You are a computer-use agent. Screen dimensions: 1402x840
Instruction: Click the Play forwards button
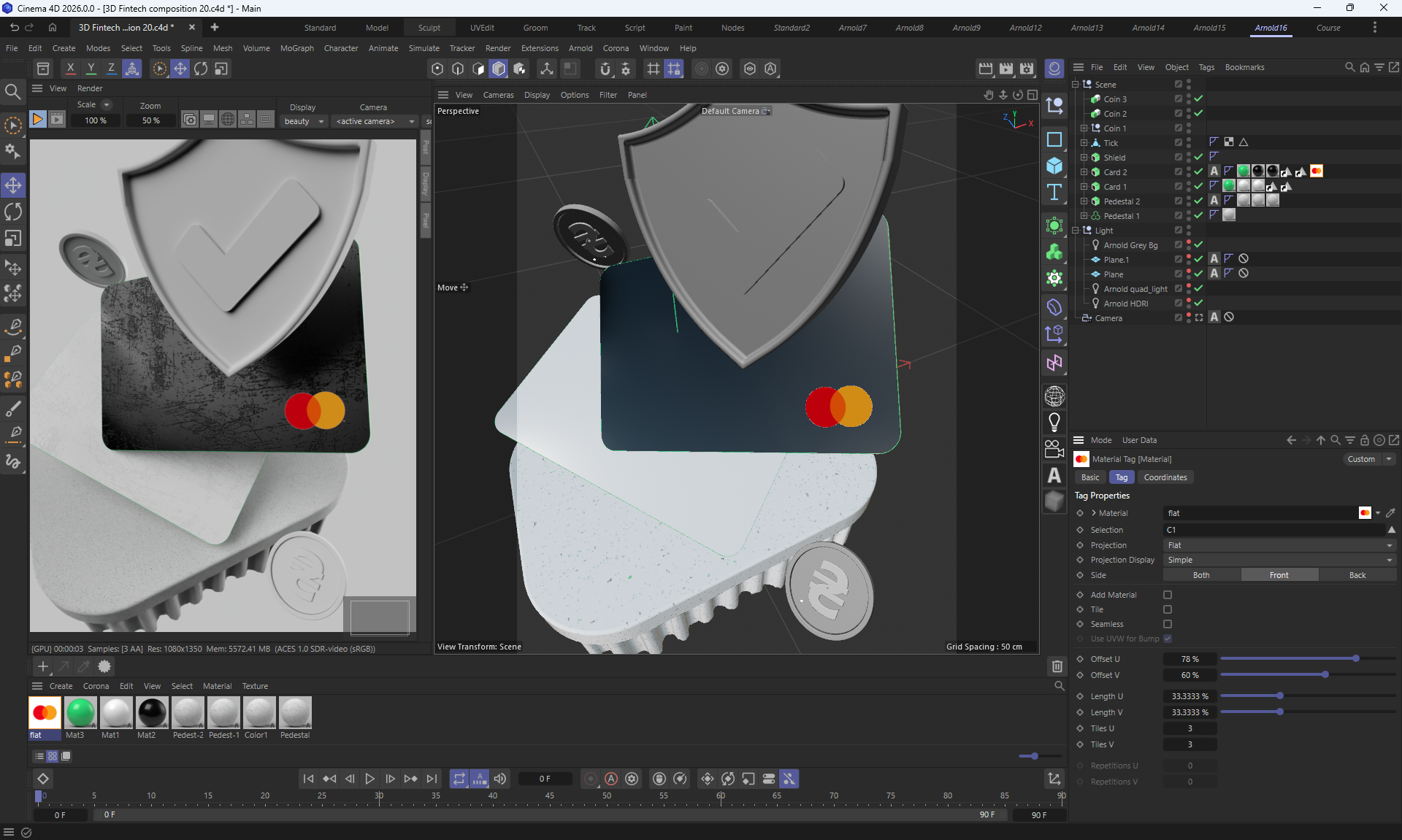(x=369, y=779)
